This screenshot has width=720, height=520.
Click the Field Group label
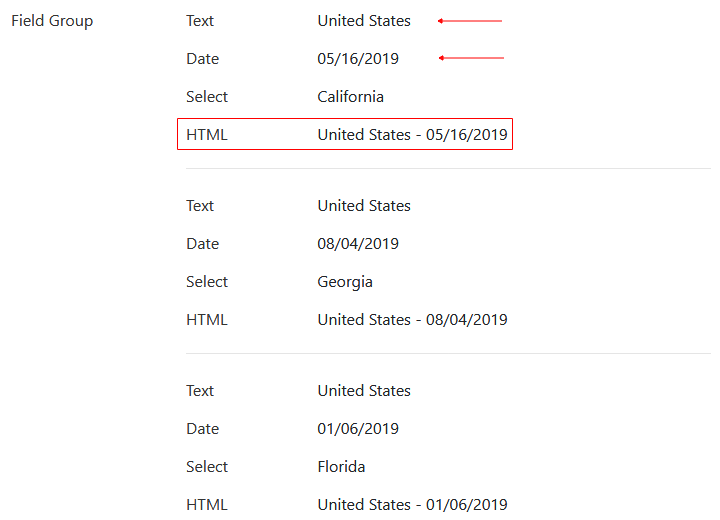coord(52,21)
